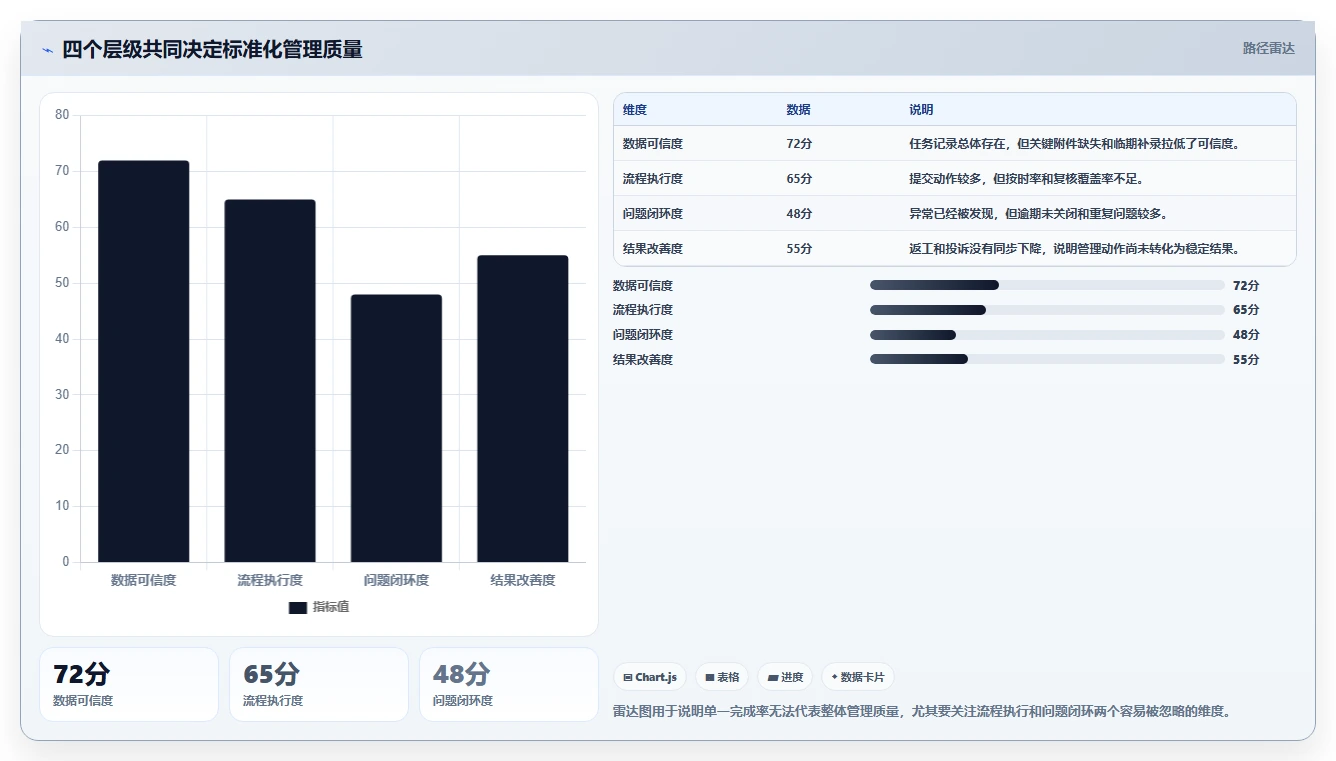The height and width of the screenshot is (761, 1336).
Task: Click the 72分 cell in the table
Action: click(799, 144)
